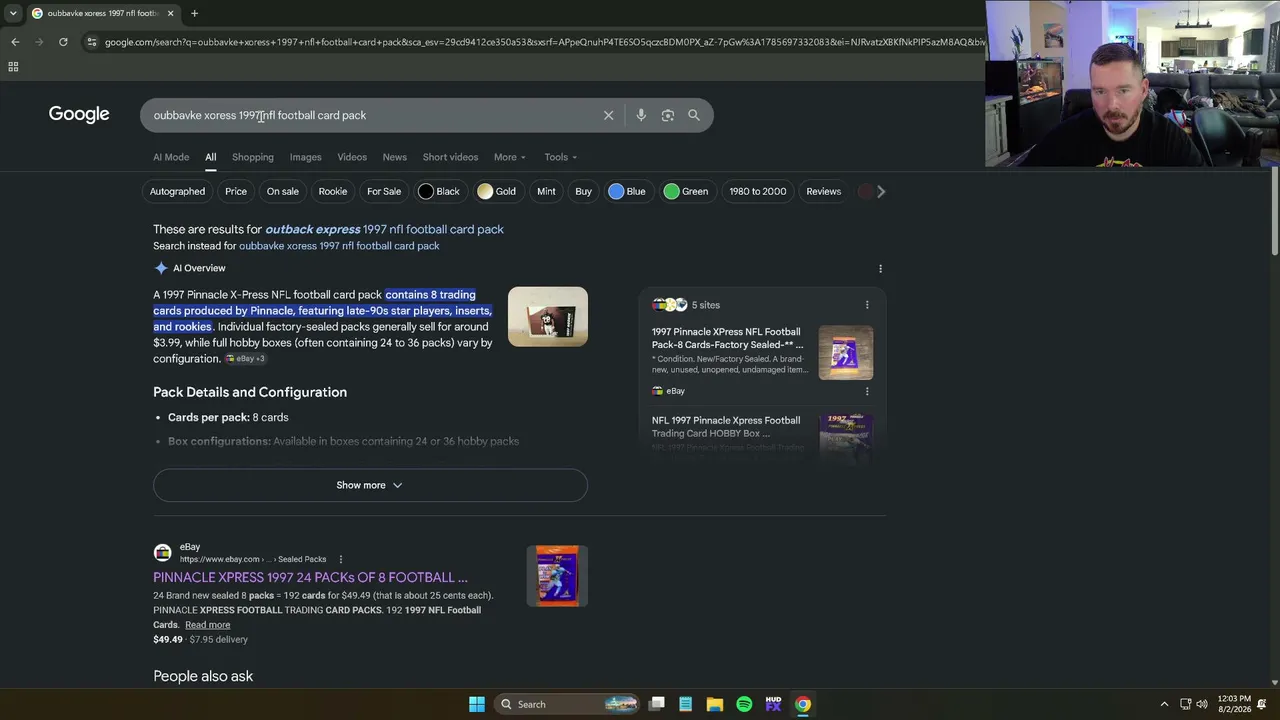
Task: Expand AI Overview with Show more
Action: tap(370, 485)
